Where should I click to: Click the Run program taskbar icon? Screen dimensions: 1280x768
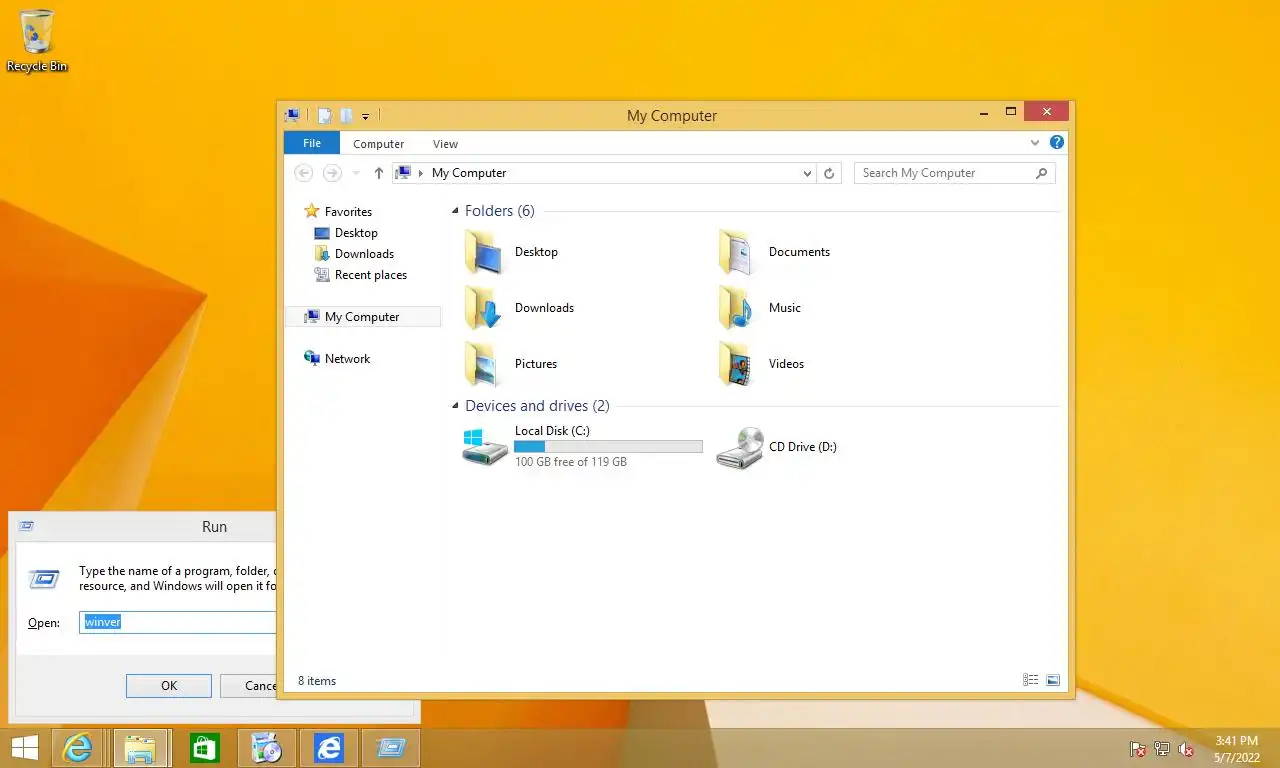[x=391, y=748]
